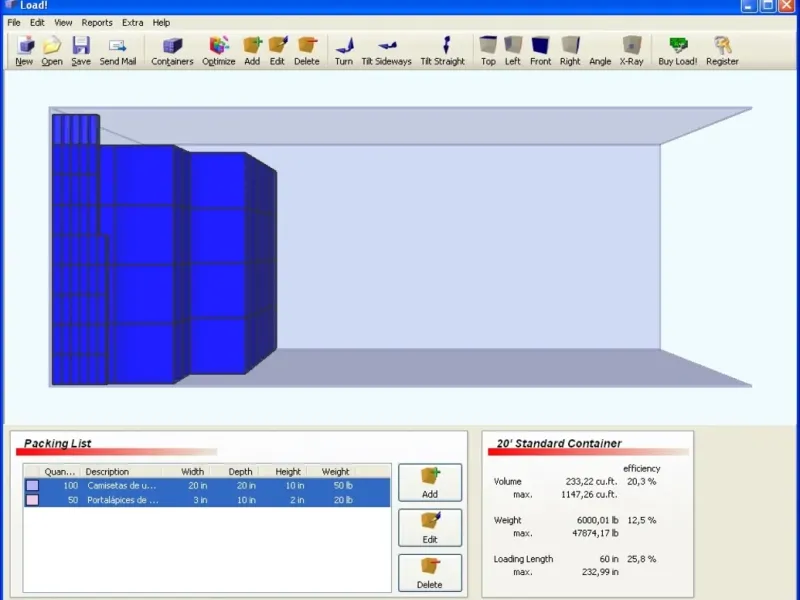
Task: Toggle the X-Ray view
Action: [631, 51]
